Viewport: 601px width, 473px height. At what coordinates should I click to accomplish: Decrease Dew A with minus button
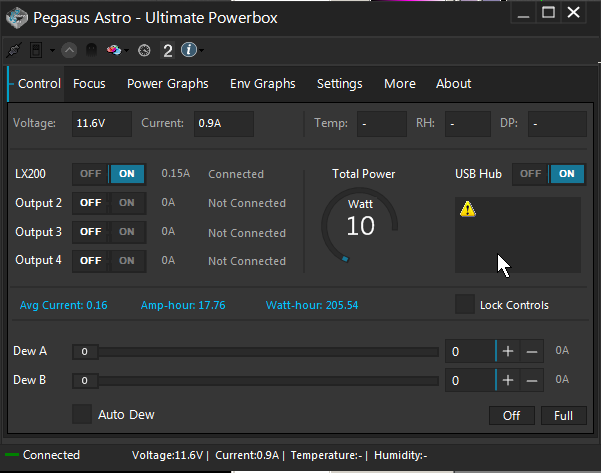point(532,351)
